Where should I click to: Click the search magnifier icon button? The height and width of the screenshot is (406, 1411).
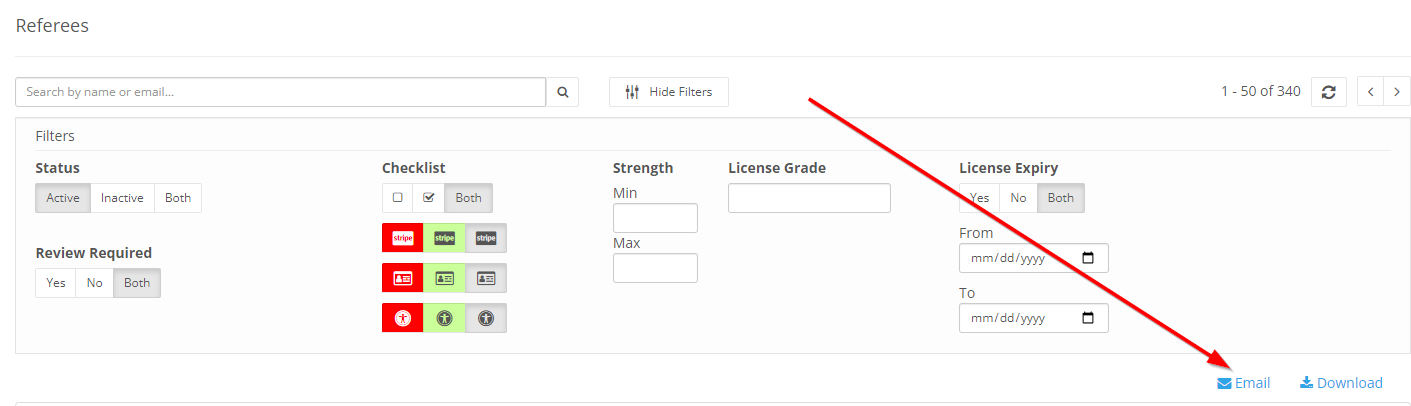point(562,92)
